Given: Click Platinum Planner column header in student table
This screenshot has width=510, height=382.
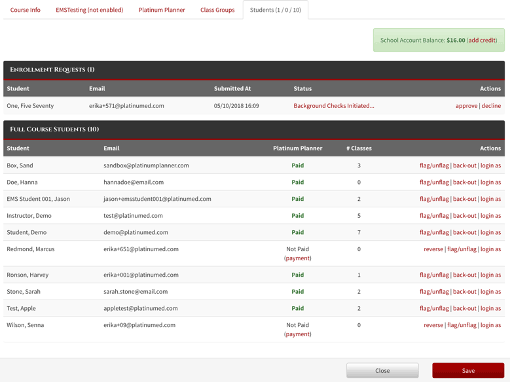Looking at the screenshot, I should (298, 148).
